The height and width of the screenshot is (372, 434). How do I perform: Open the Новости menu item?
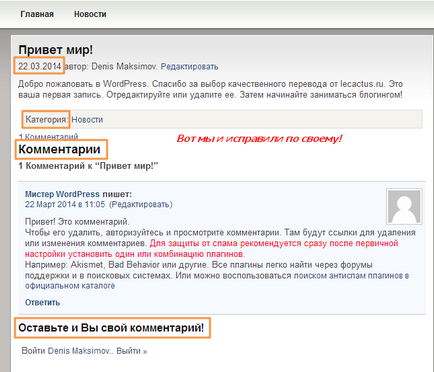[x=90, y=14]
